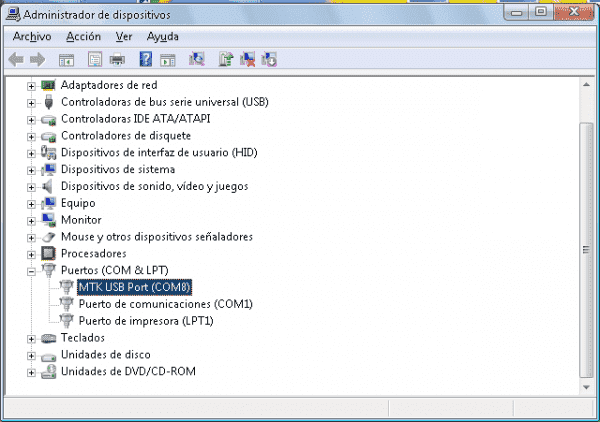Viewport: 600px width, 422px height.
Task: Select the Puertos (COM & LPT) connector icon
Action: click(x=49, y=270)
